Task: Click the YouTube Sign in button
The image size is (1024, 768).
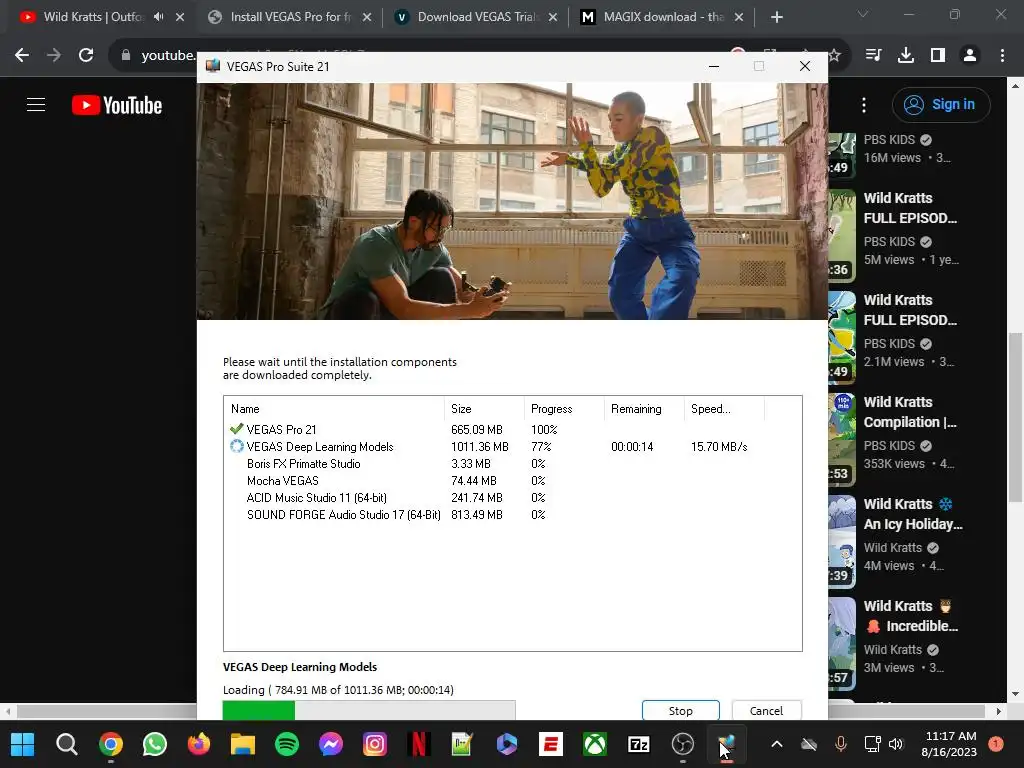Action: point(941,104)
